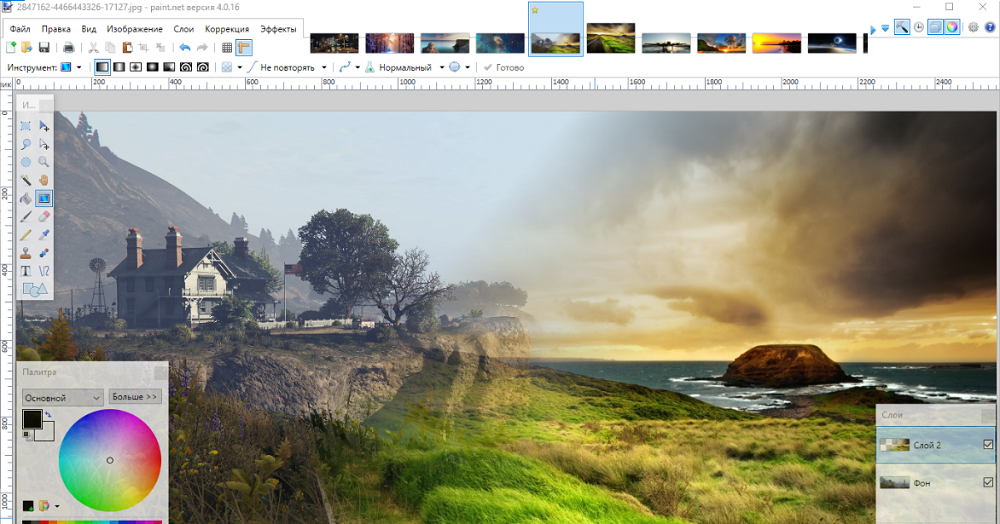Open the Коррекция menu
The height and width of the screenshot is (524, 1000).
pyautogui.click(x=227, y=29)
